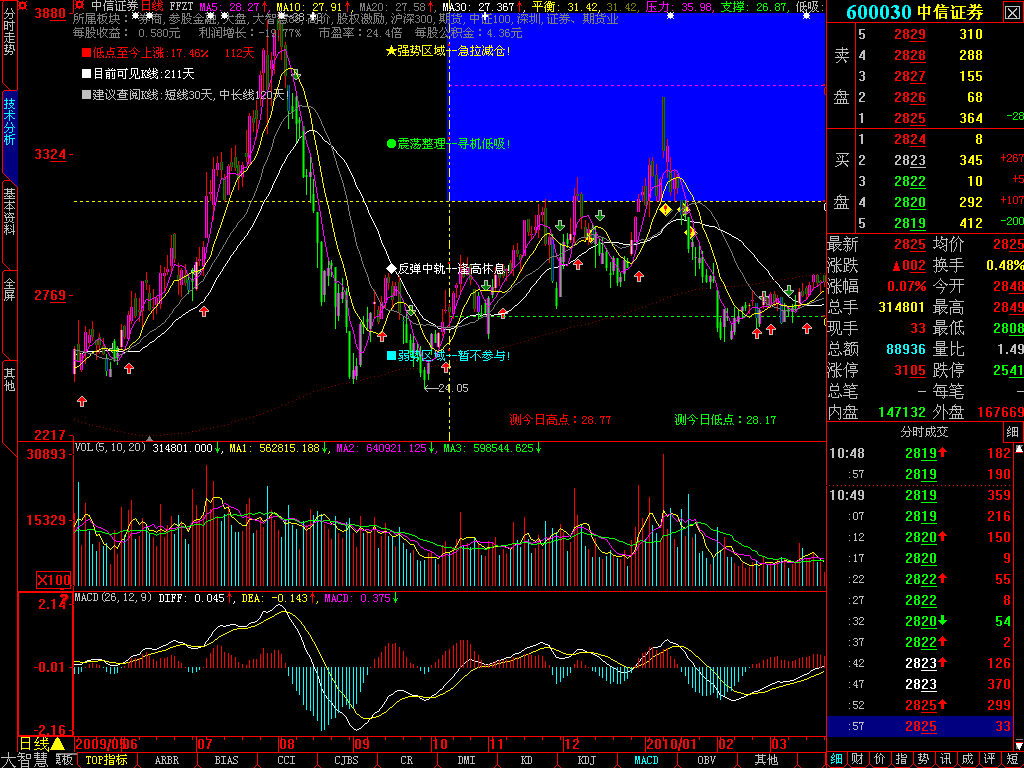
Task: Click the yellow triangle next to 日线
Action: [58, 744]
